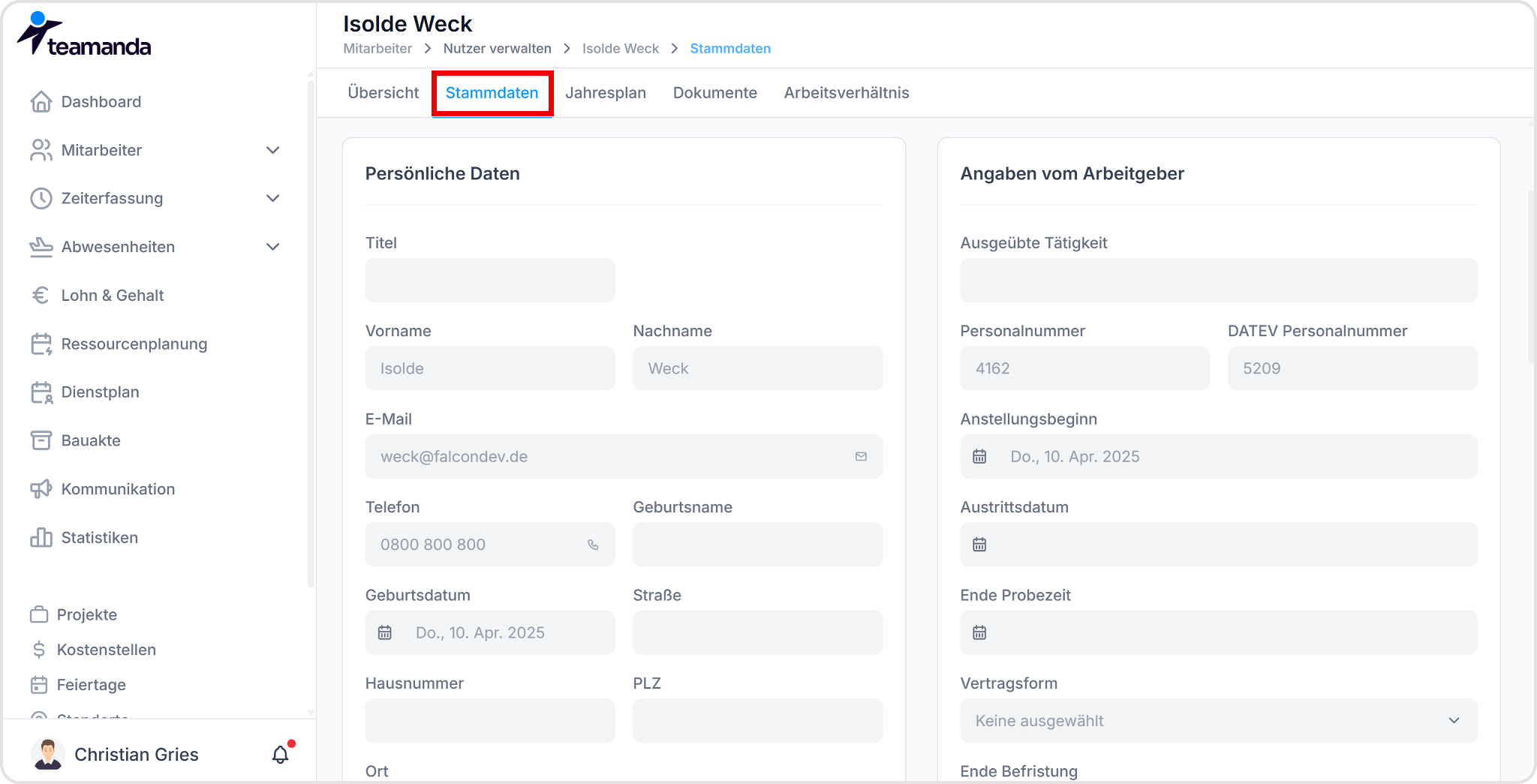The width and height of the screenshot is (1537, 784).
Task: Click the Ressourcenplanung calendar icon
Action: point(41,344)
